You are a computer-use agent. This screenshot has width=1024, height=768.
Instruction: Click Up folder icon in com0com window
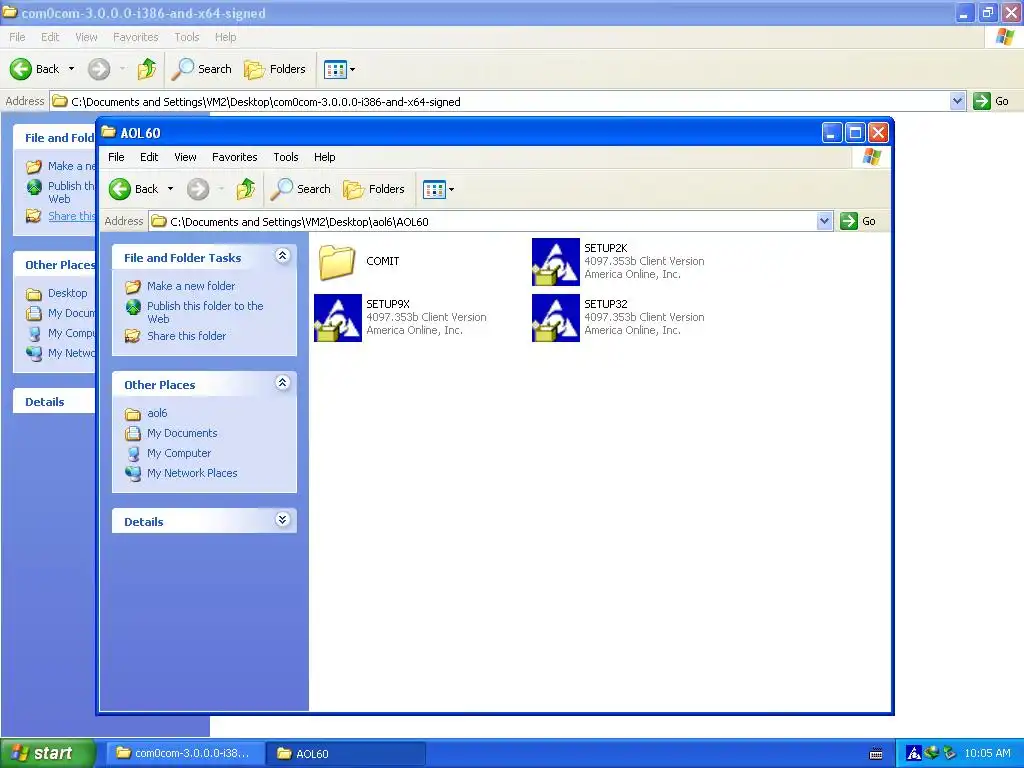click(146, 69)
